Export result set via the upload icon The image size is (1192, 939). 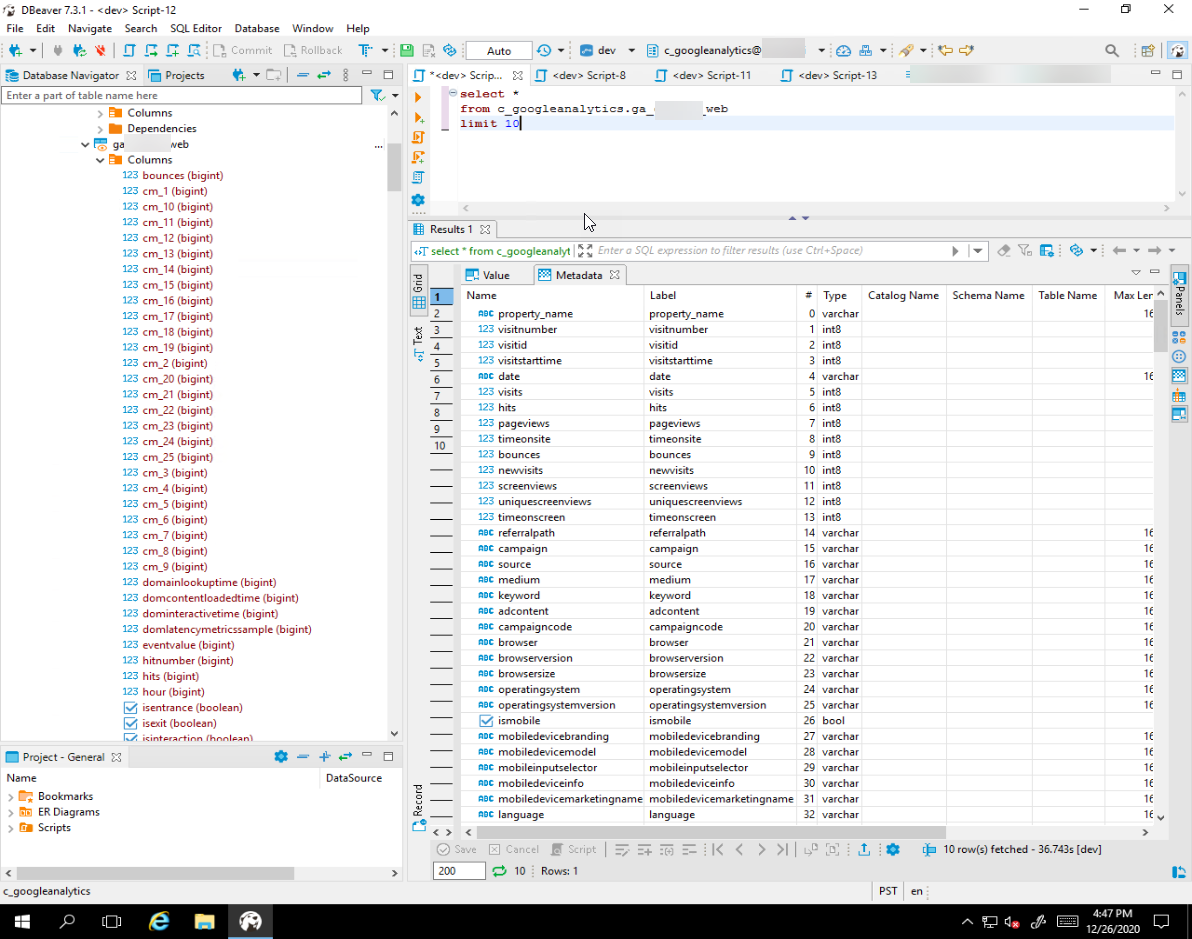click(865, 849)
